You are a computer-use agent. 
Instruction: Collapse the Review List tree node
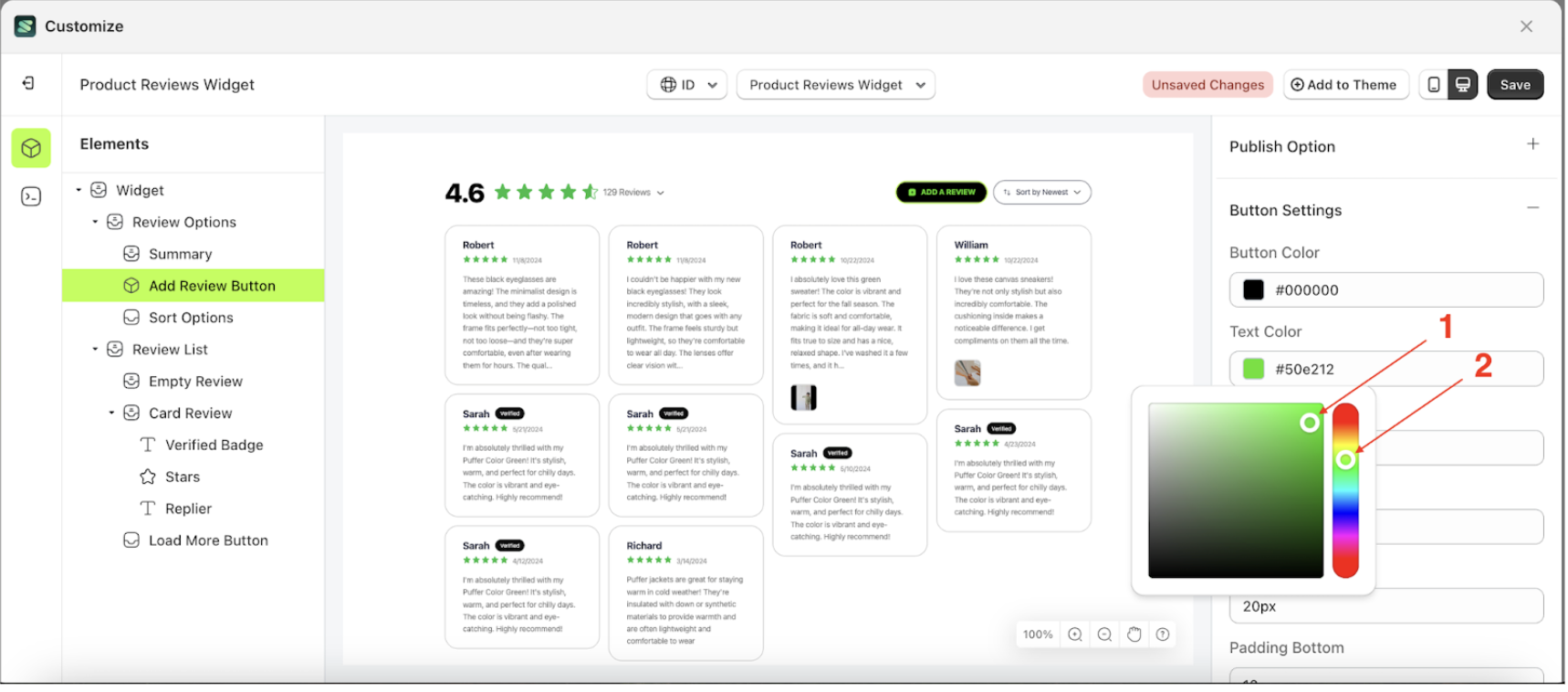tap(95, 349)
